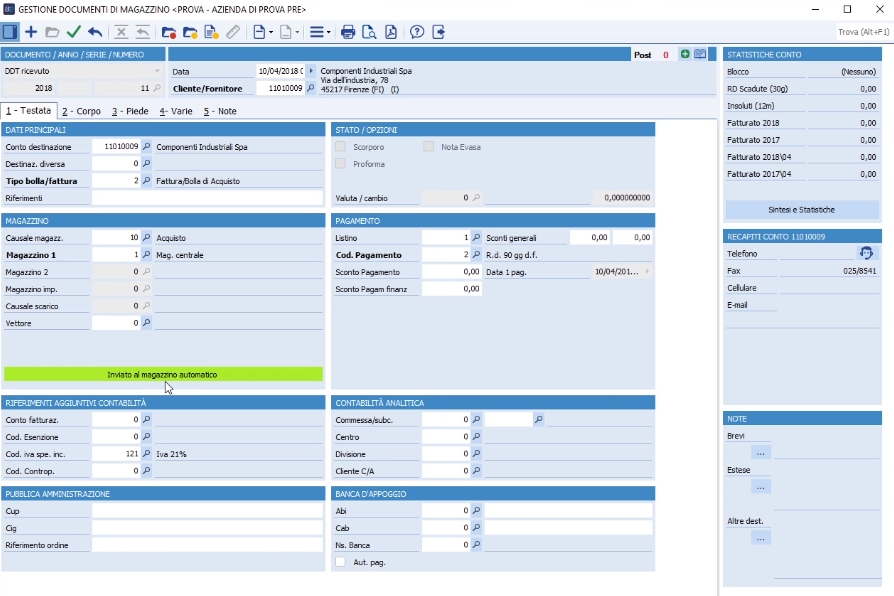The height and width of the screenshot is (596, 894).
Task: Open the DDT ricevuto document type dropdown
Action: click(x=157, y=72)
